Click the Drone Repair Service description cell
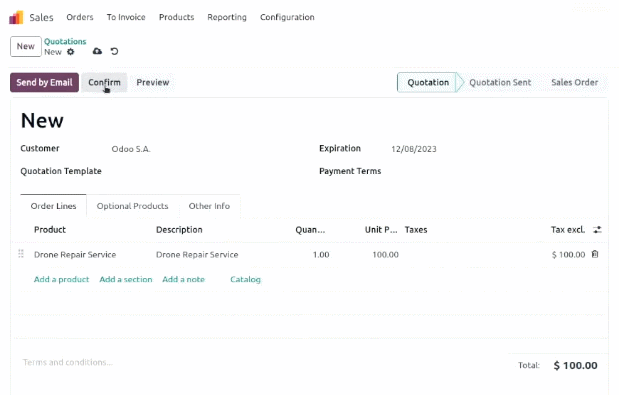Image resolution: width=619 pixels, height=395 pixels. pos(197,255)
